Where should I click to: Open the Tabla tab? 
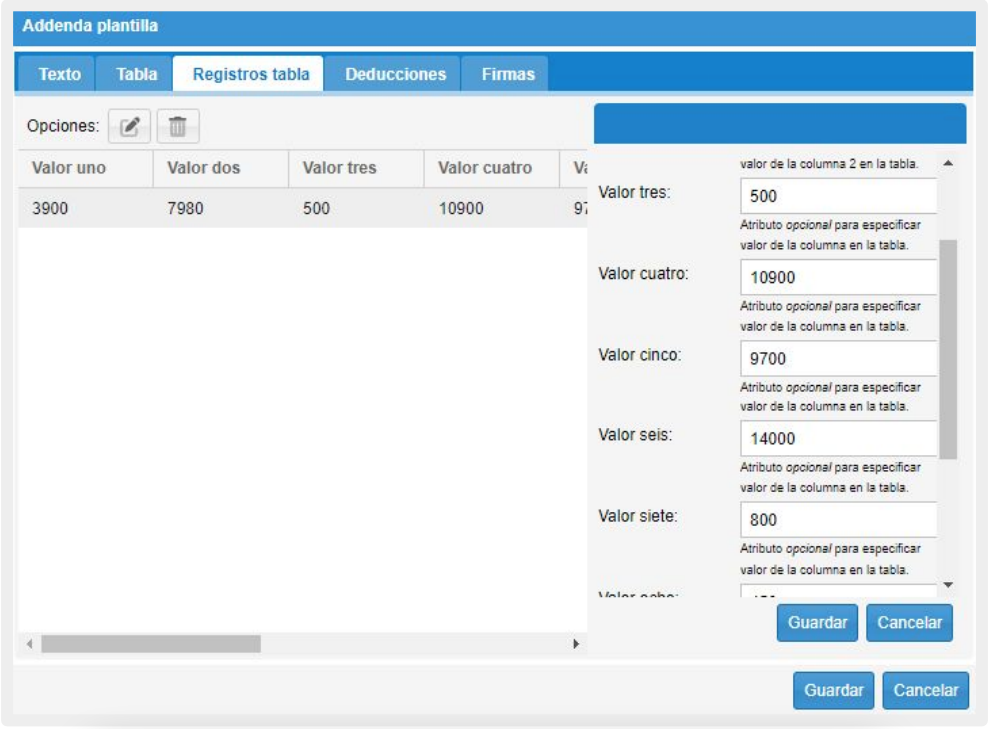click(136, 74)
